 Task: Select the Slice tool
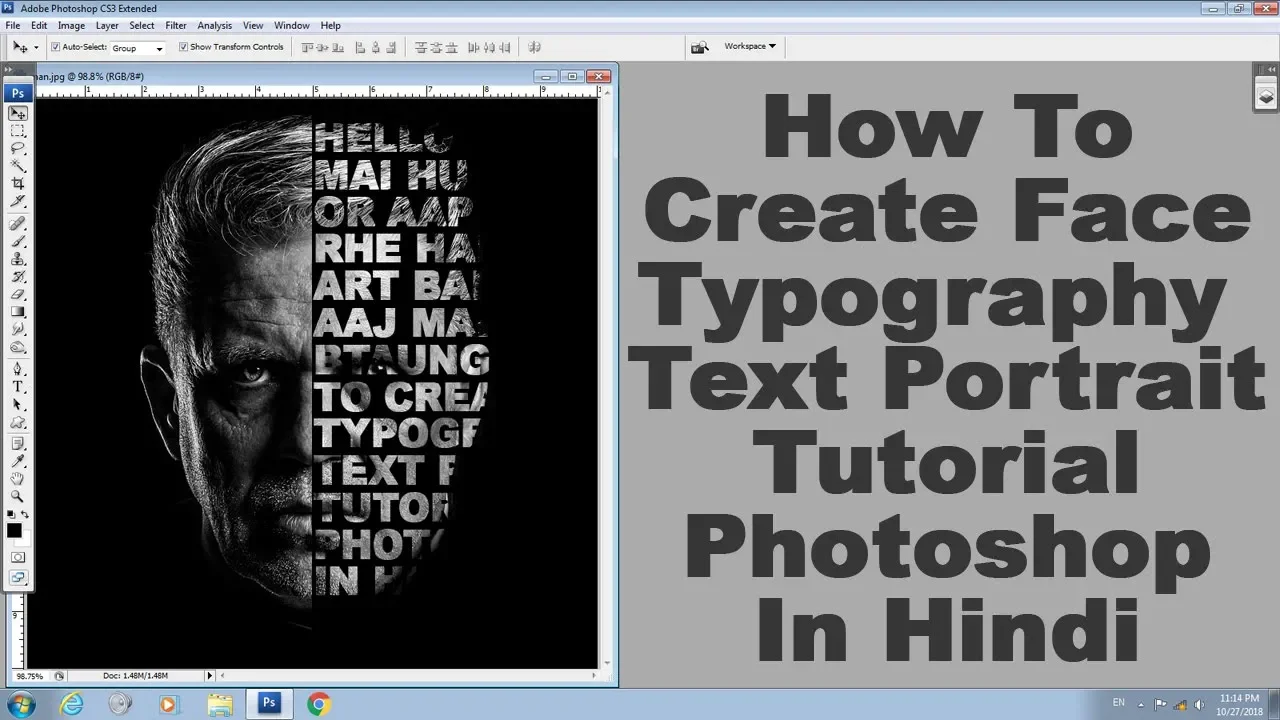point(18,201)
